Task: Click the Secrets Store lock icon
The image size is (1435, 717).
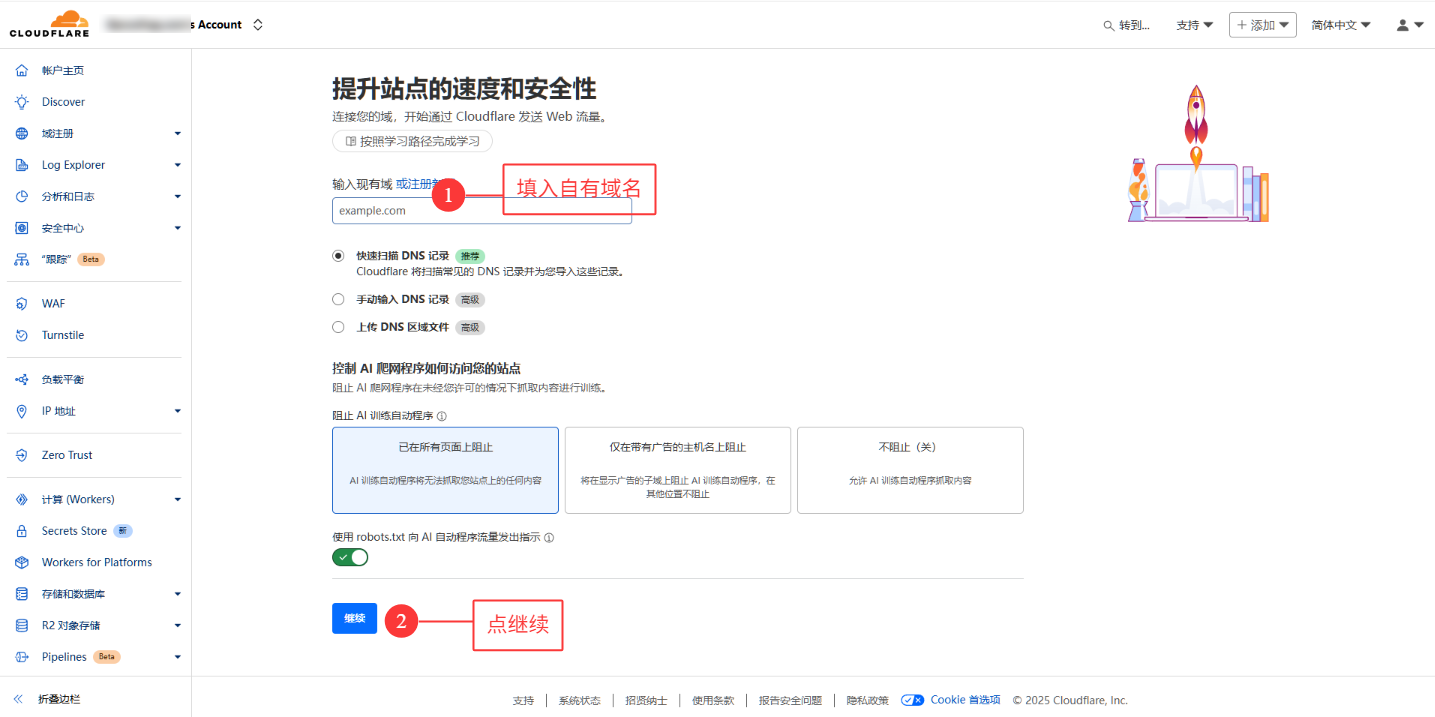Action: pos(22,531)
